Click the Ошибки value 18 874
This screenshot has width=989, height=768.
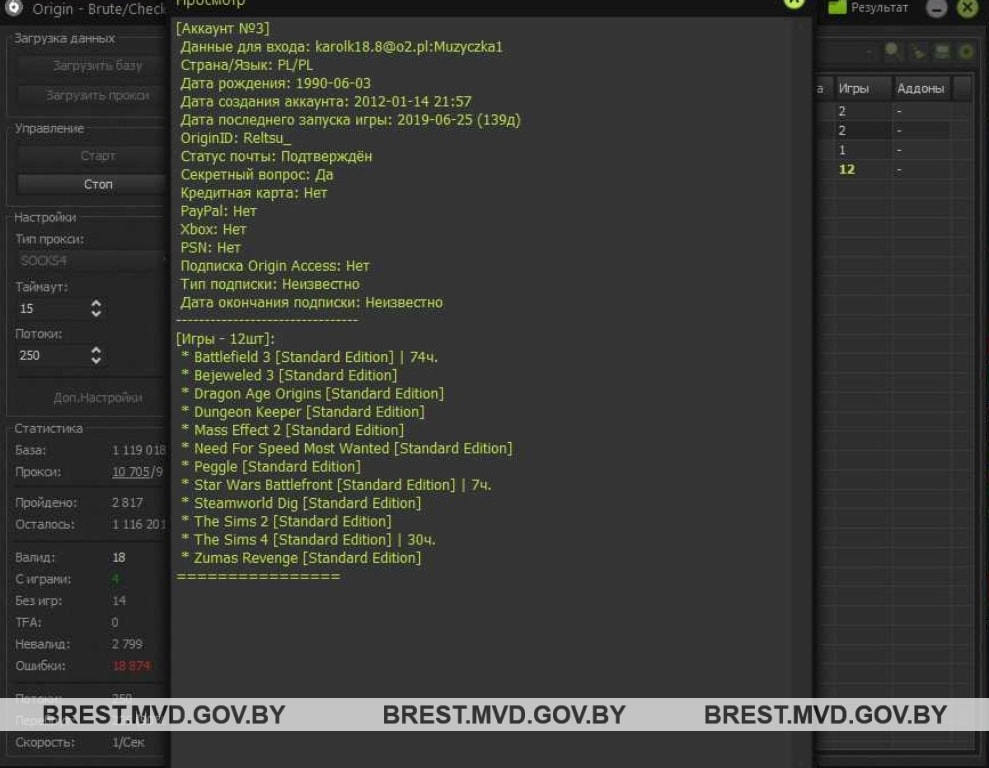click(x=131, y=666)
